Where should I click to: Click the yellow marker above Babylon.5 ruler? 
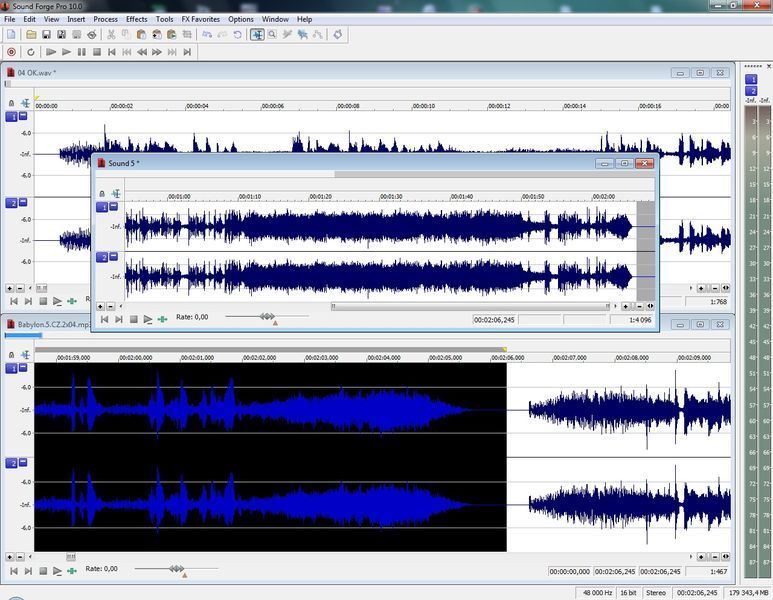[x=505, y=349]
